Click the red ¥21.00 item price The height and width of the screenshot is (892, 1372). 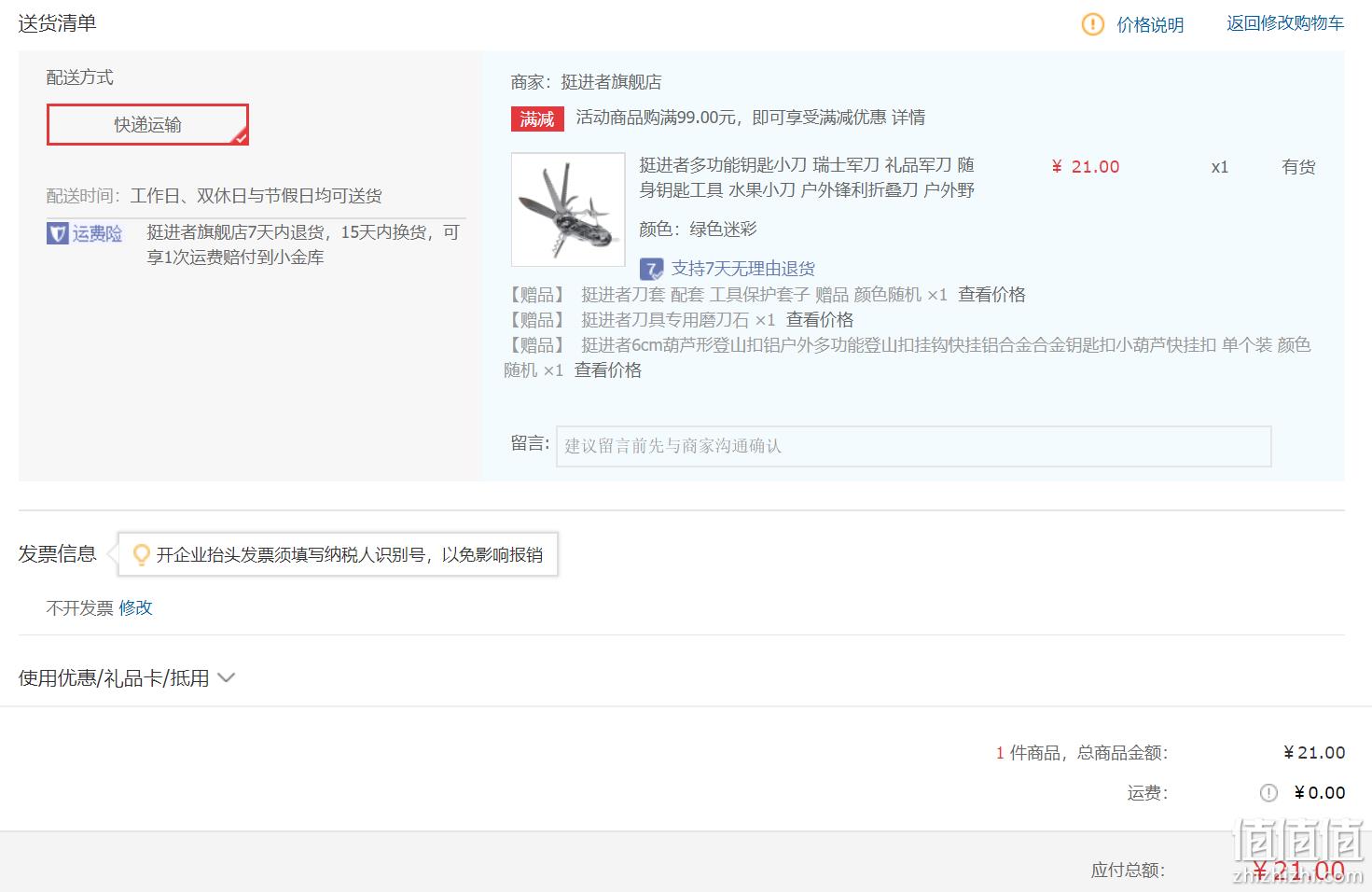click(1086, 167)
